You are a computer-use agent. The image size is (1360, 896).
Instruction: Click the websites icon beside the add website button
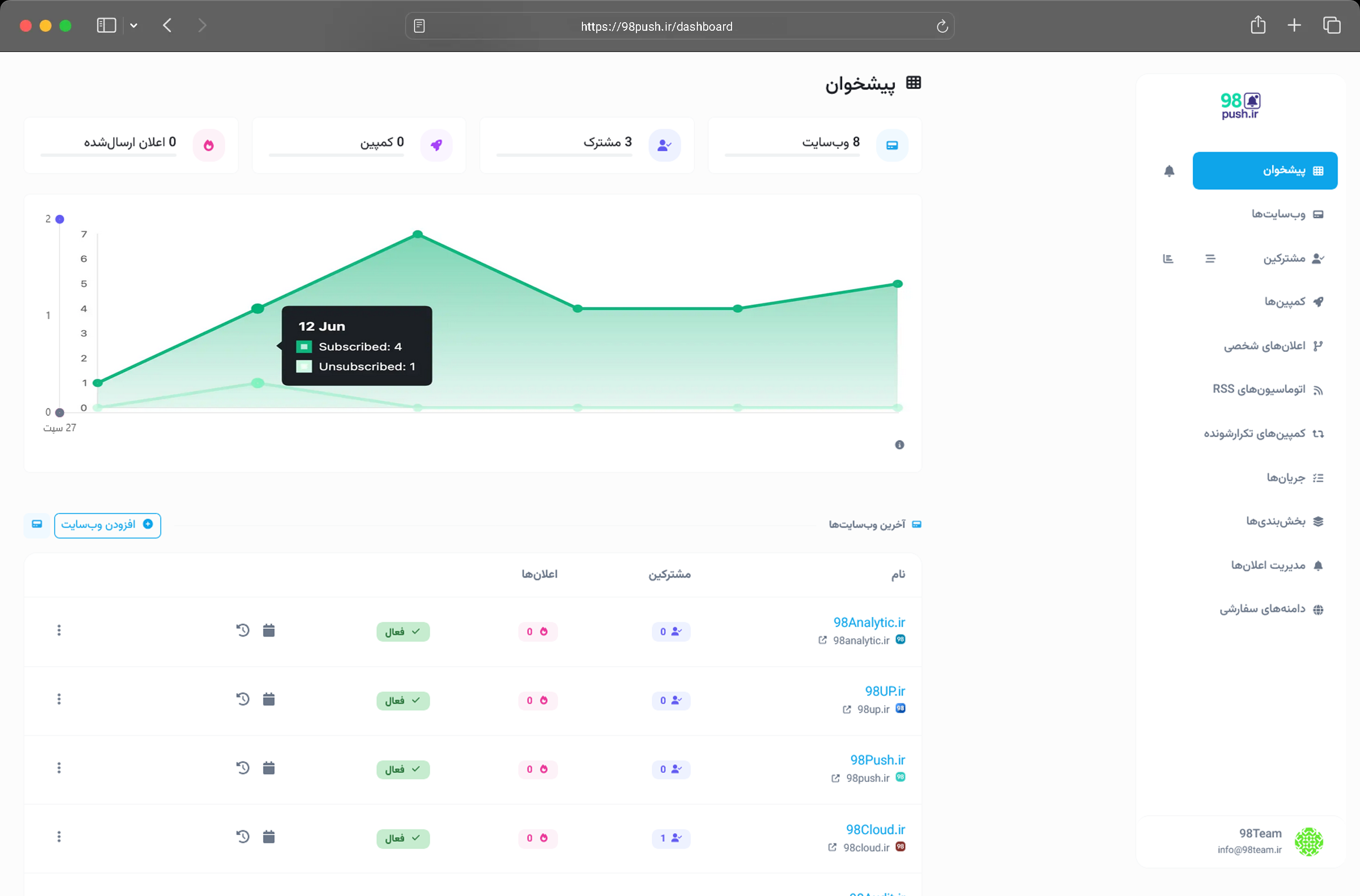[37, 524]
